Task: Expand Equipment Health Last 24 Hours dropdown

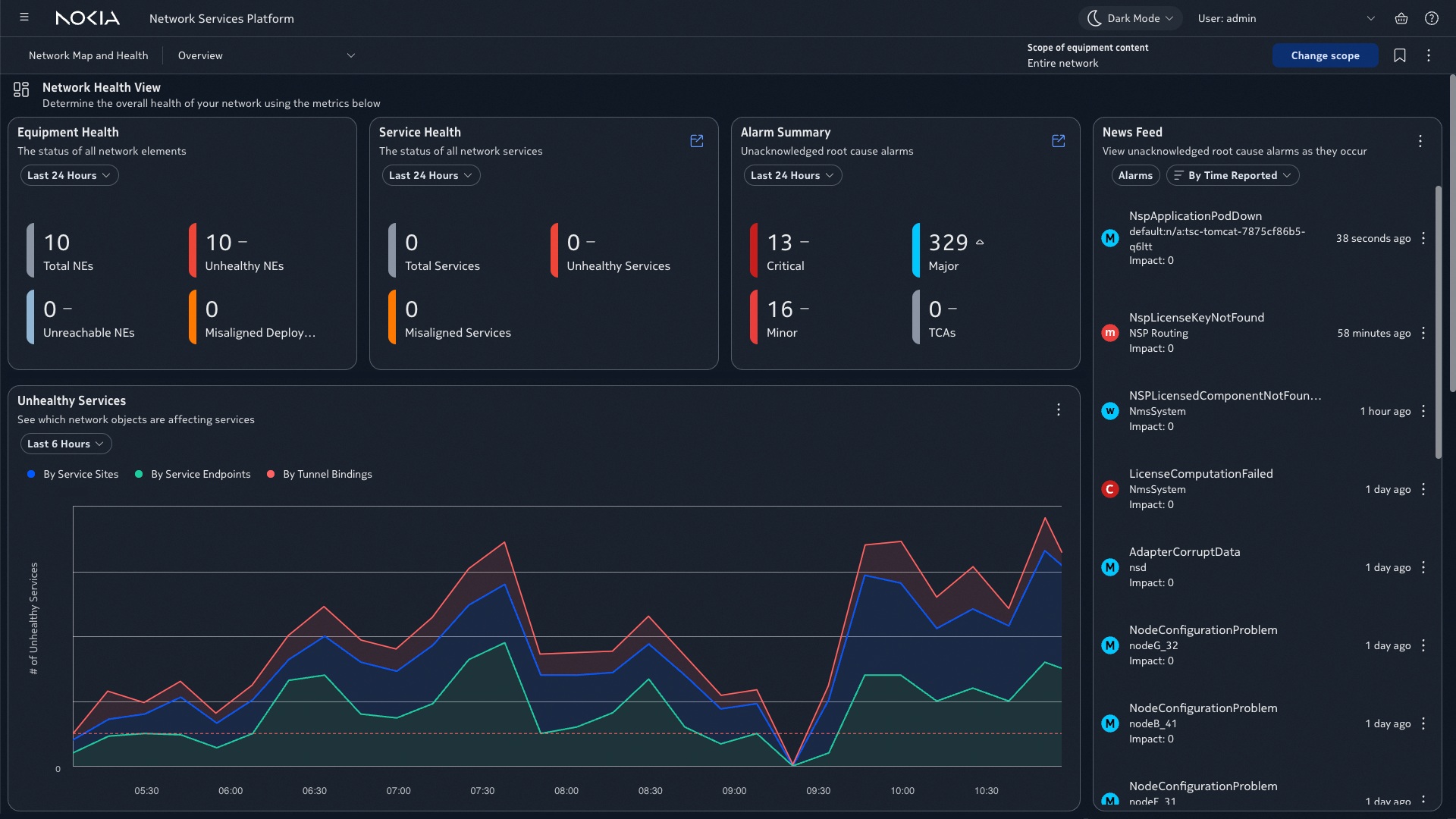Action: click(x=69, y=175)
